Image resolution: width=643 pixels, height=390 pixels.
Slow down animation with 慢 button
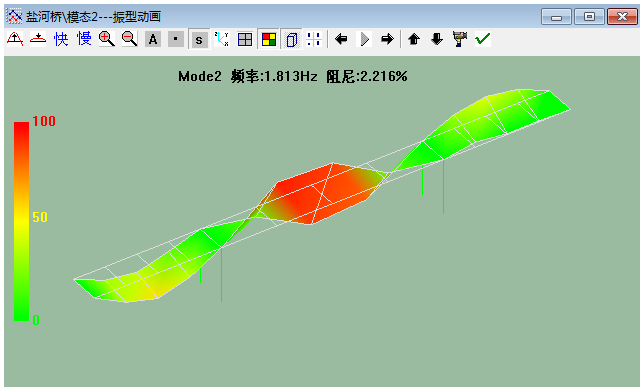[x=84, y=39]
